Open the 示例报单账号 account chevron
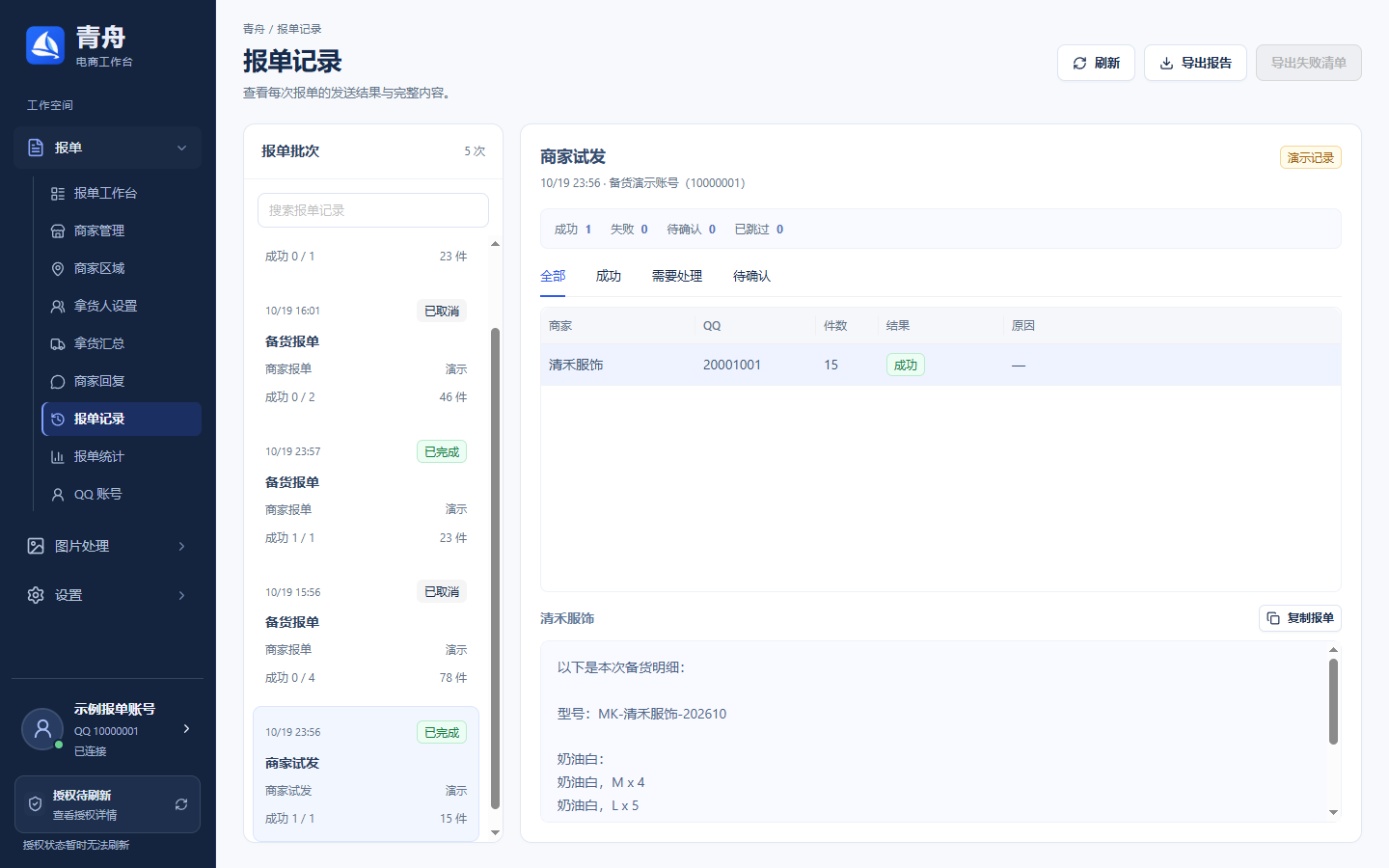The width and height of the screenshot is (1389, 868). [x=186, y=728]
